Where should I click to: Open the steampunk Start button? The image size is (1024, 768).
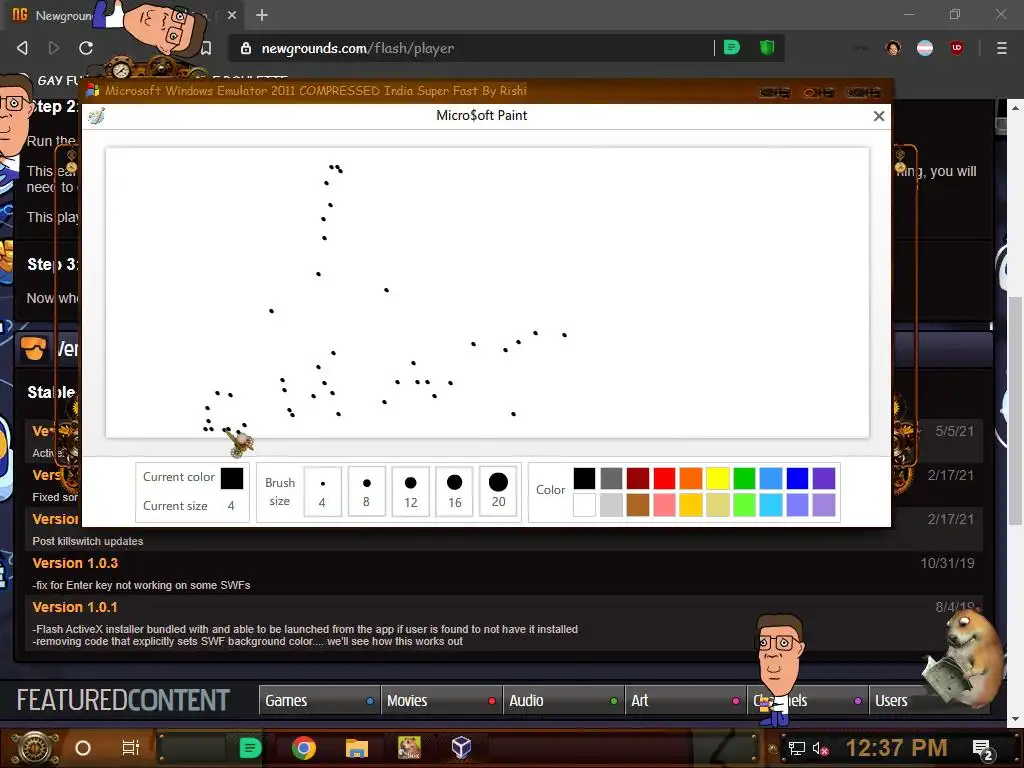pyautogui.click(x=35, y=748)
